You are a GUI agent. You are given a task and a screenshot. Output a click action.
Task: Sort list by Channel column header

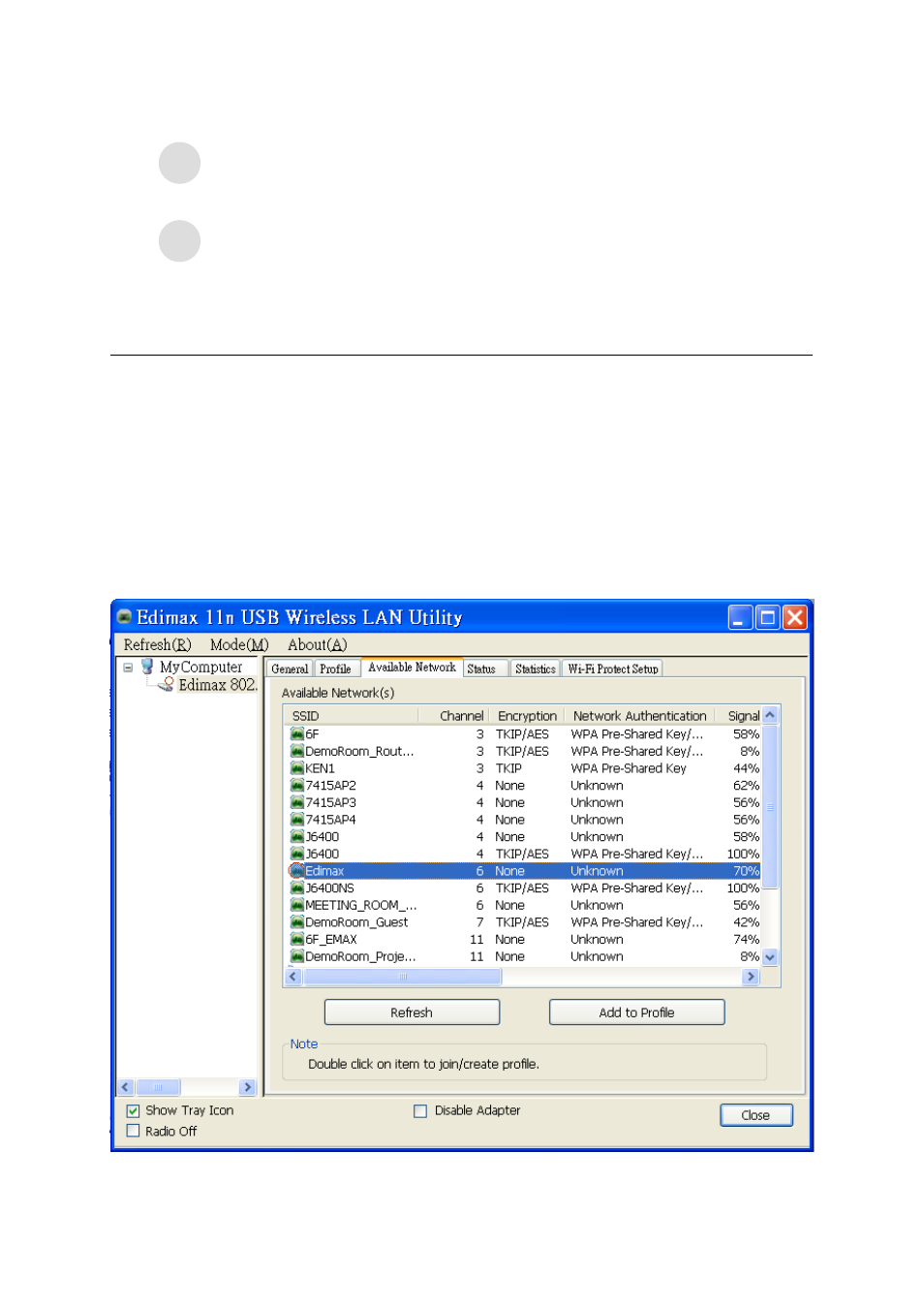pyautogui.click(x=454, y=716)
